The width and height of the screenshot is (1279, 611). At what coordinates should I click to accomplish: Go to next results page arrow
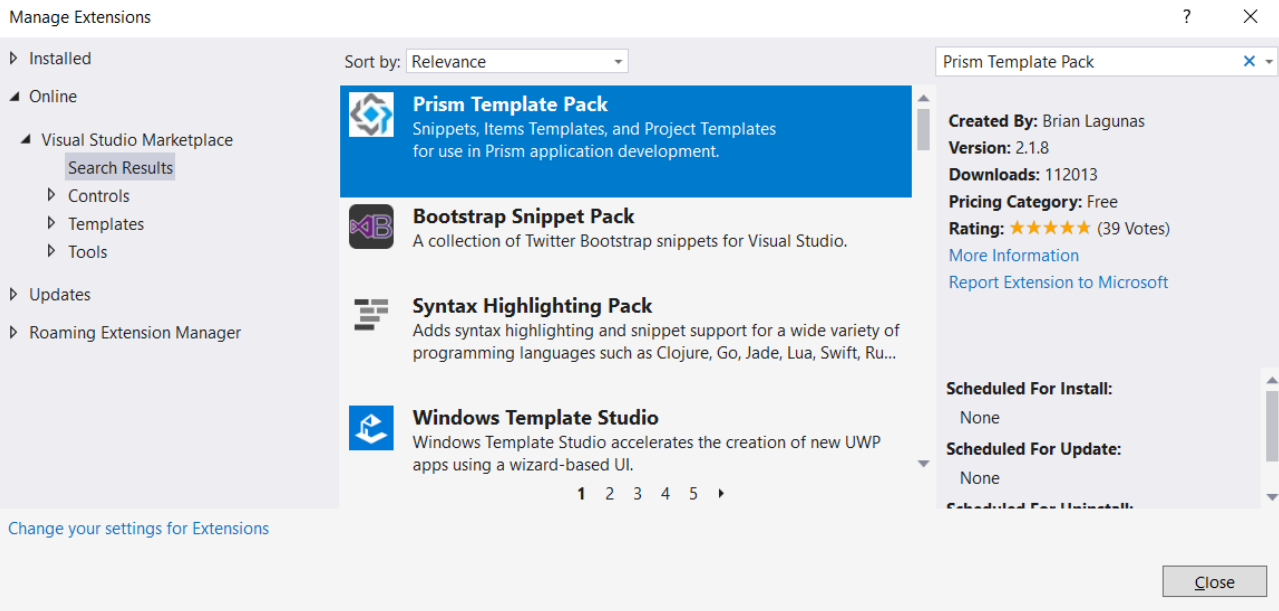(x=721, y=493)
